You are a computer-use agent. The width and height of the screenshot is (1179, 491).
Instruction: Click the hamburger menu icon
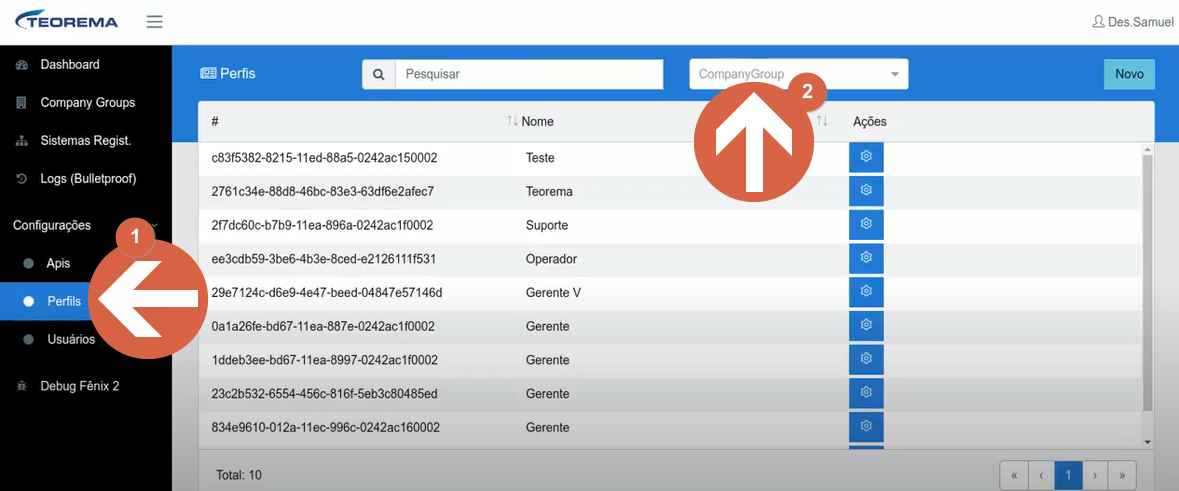[154, 21]
